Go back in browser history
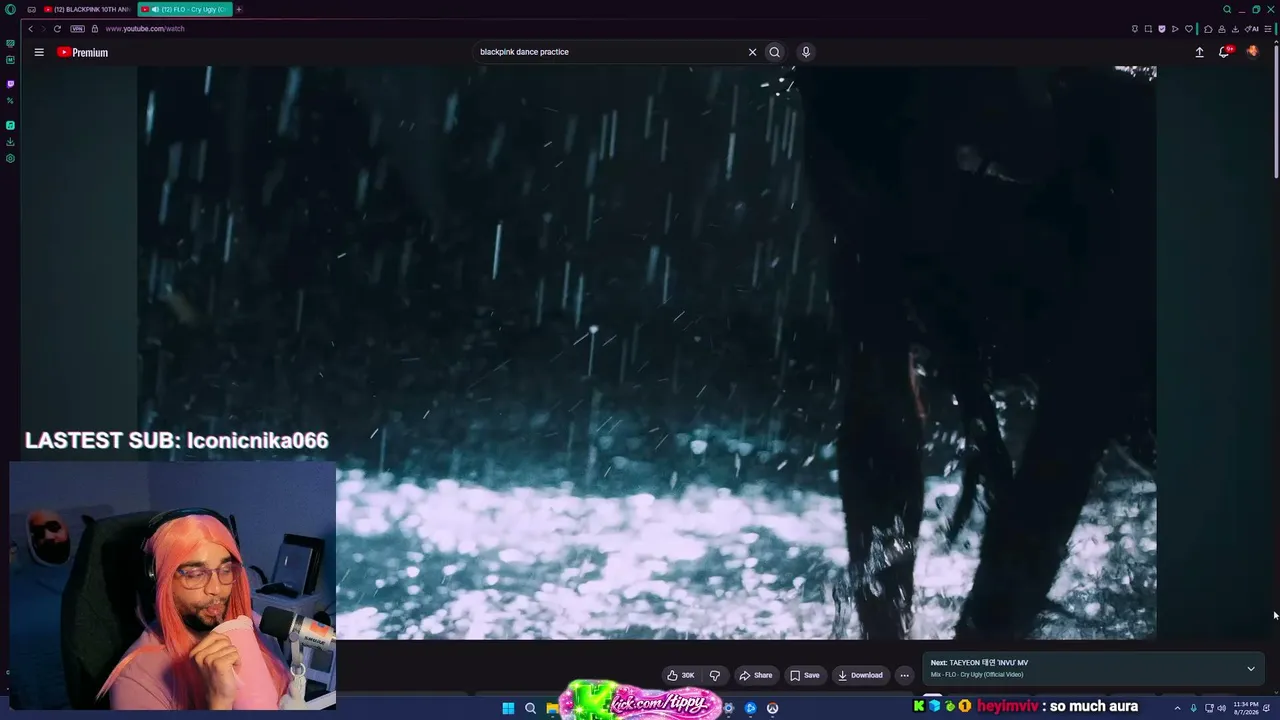Image resolution: width=1280 pixels, height=720 pixels. (30, 29)
